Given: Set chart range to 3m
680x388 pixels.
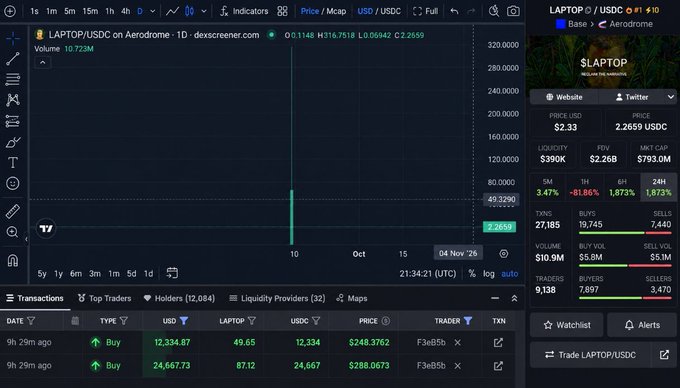Looking at the screenshot, I should point(95,274).
